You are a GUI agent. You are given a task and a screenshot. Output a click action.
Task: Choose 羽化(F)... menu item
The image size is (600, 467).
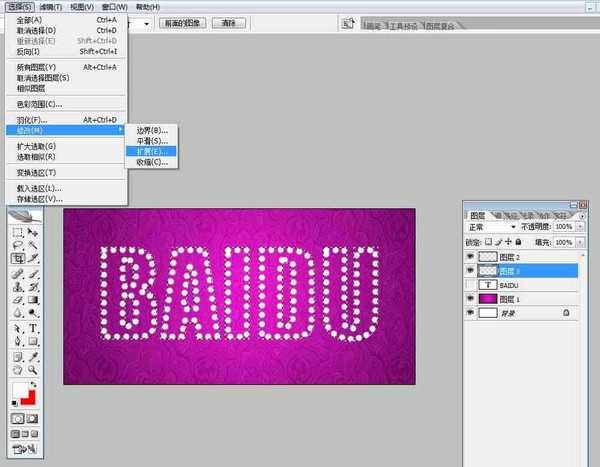[x=66, y=120]
